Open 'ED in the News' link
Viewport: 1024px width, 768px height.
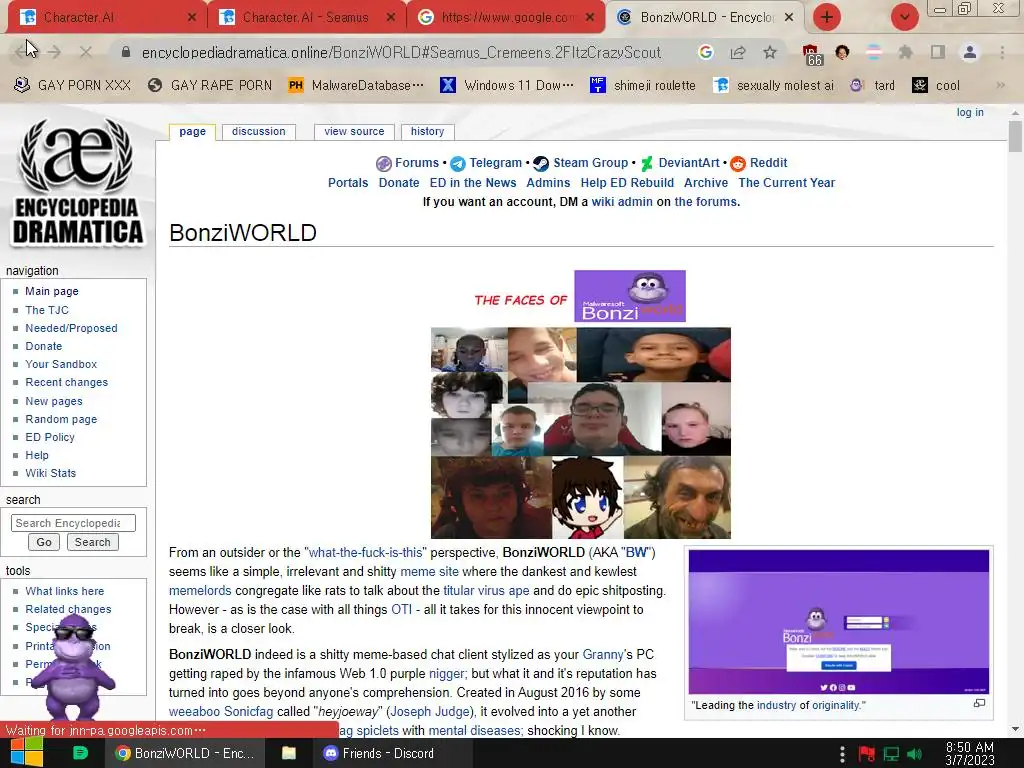pyautogui.click(x=473, y=183)
